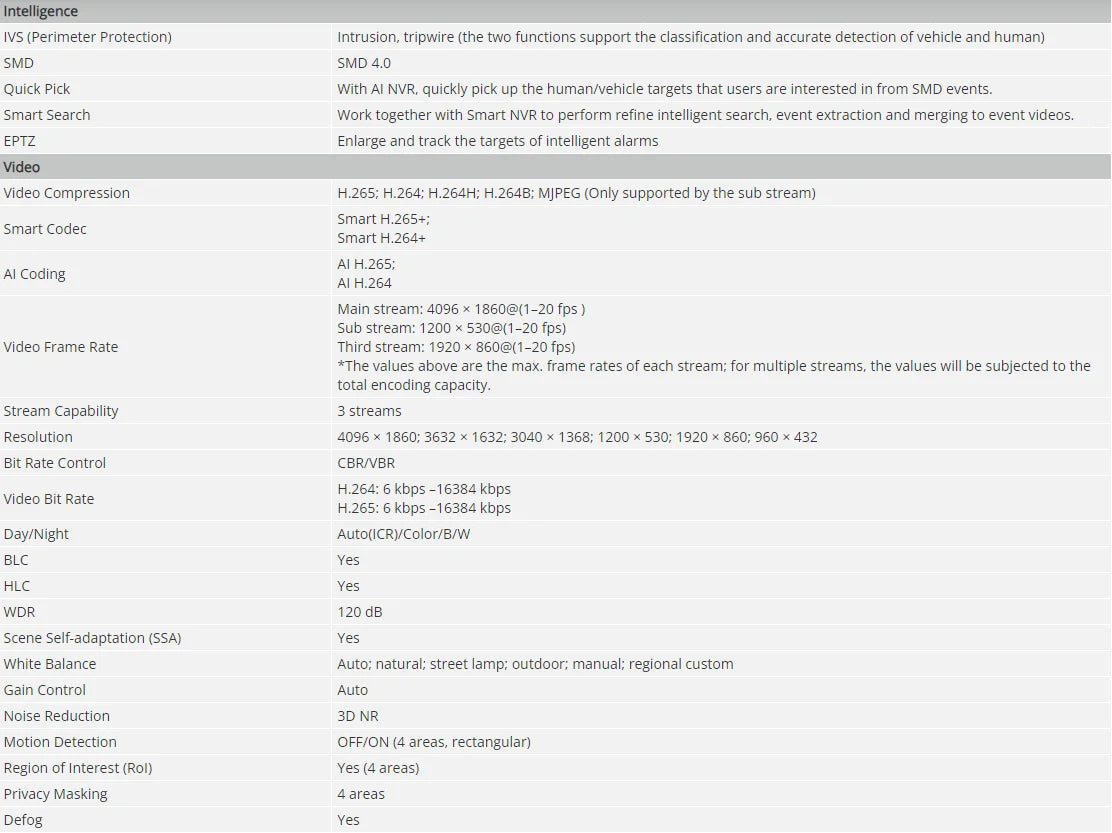
Task: Click the Main stream frame rate line
Action: tap(461, 309)
